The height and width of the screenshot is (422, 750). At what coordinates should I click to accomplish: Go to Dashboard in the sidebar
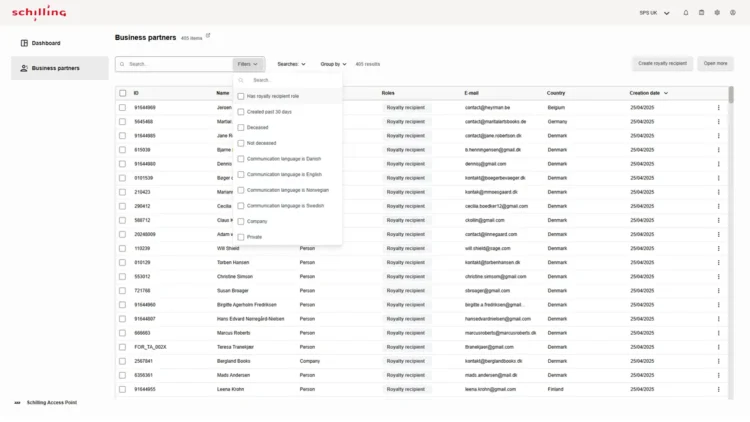[x=45, y=43]
